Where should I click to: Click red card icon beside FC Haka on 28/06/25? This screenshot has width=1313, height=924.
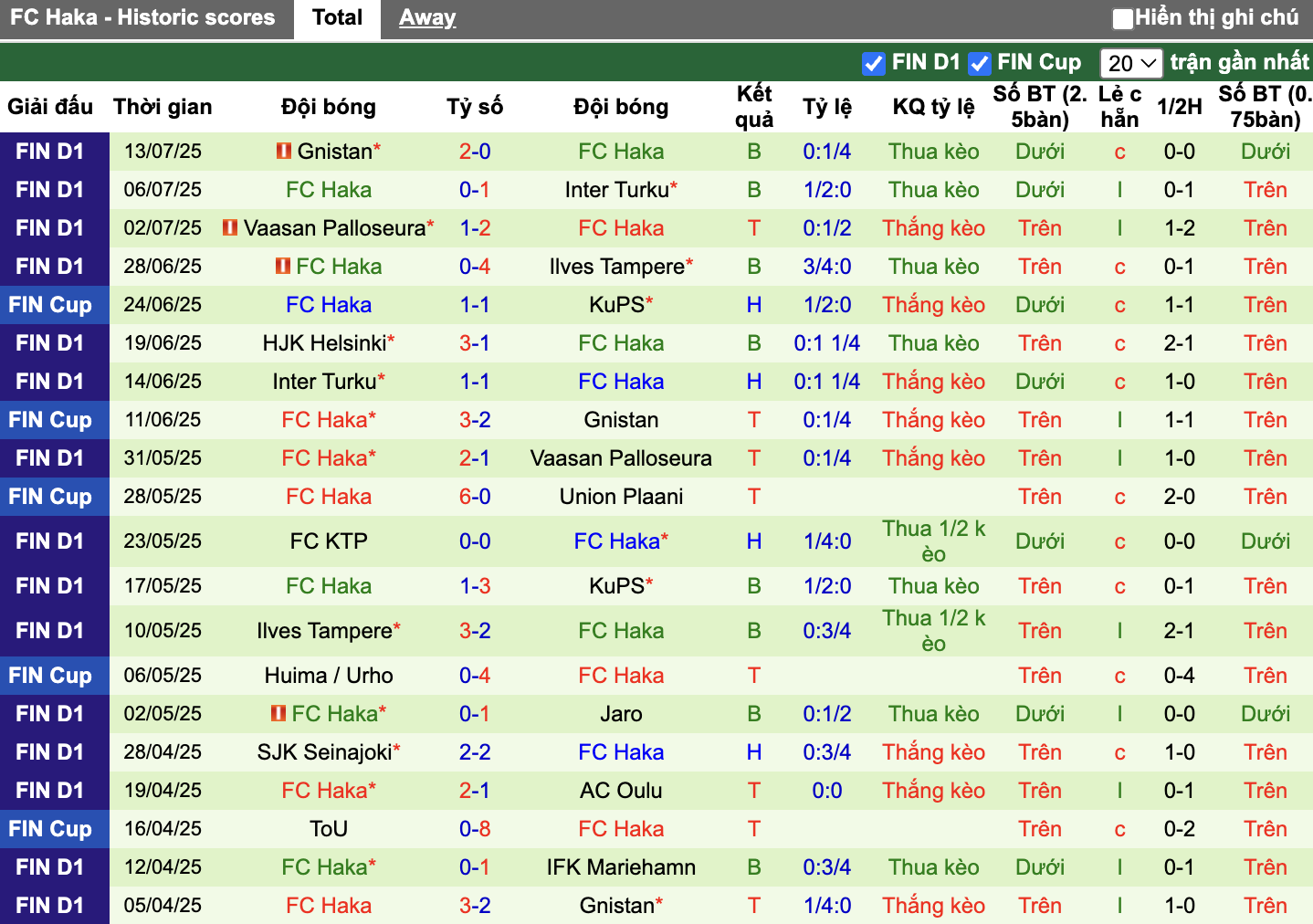283,266
